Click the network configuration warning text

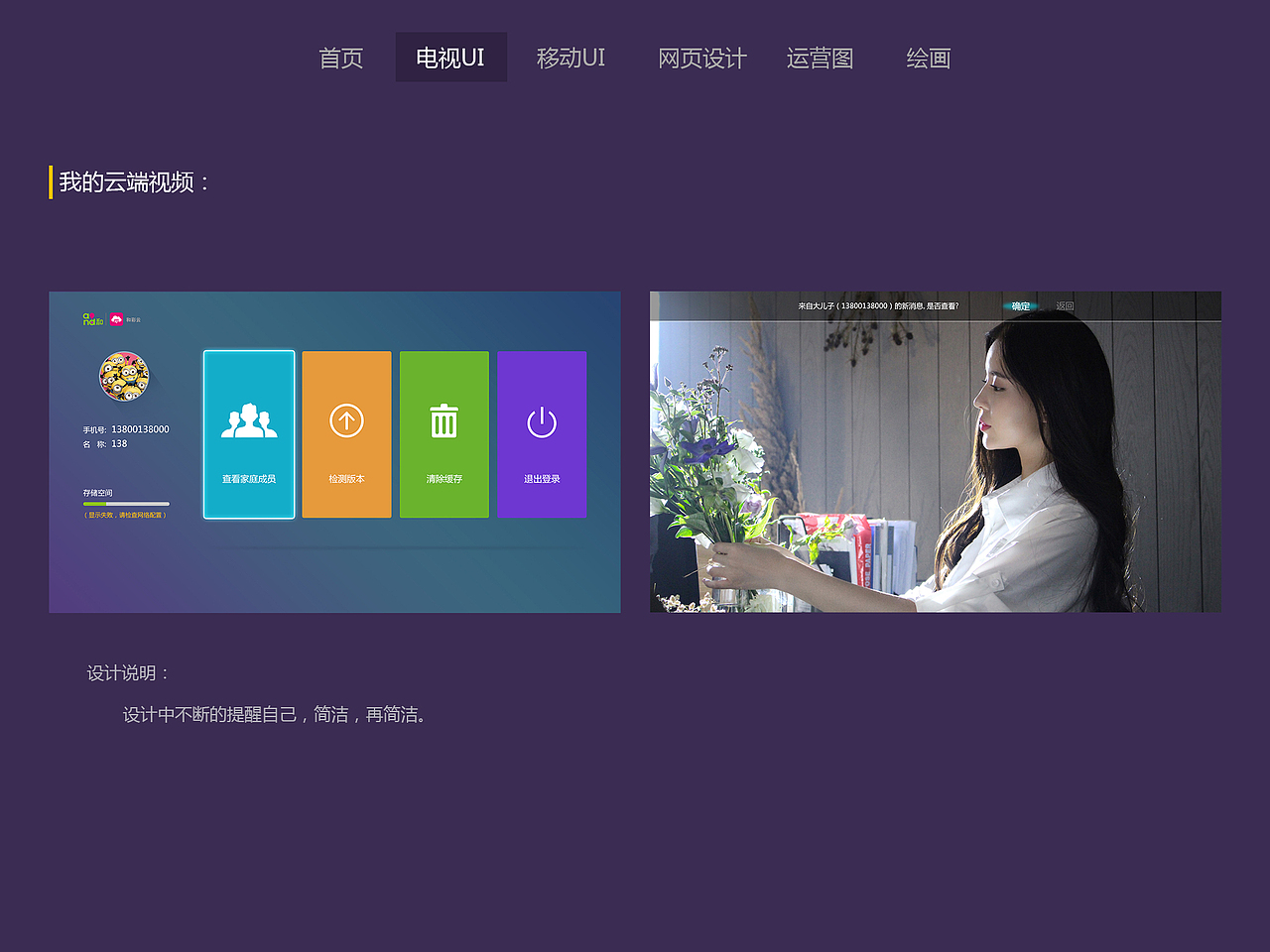[128, 516]
